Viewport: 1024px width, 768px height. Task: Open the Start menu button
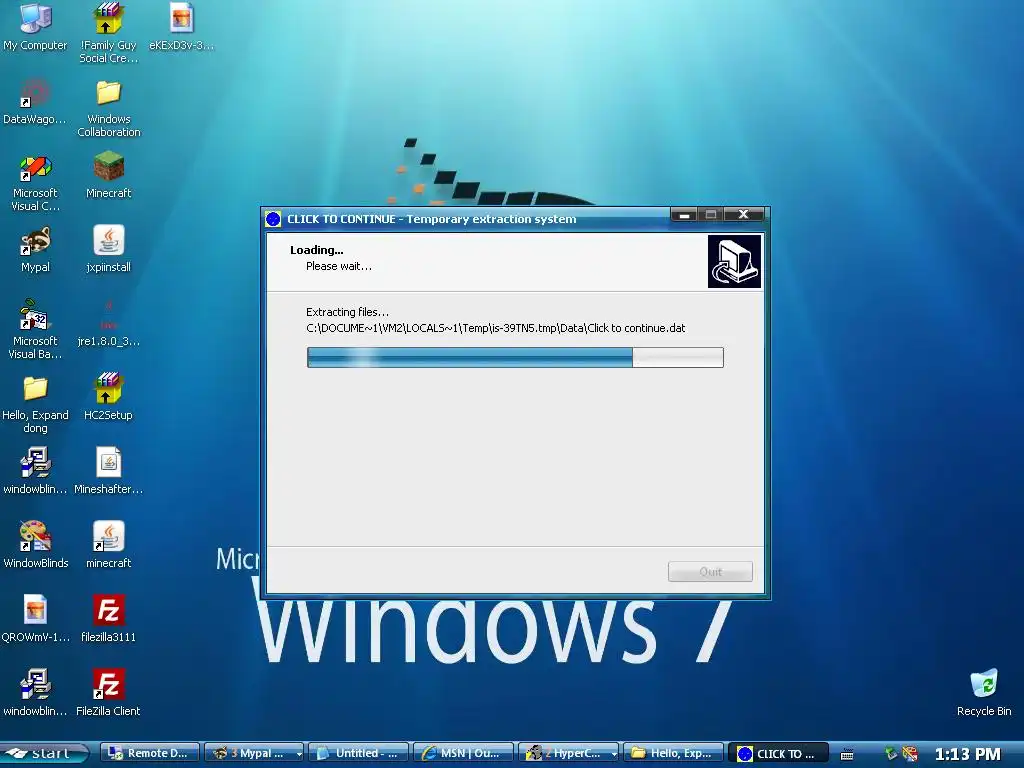tap(44, 753)
